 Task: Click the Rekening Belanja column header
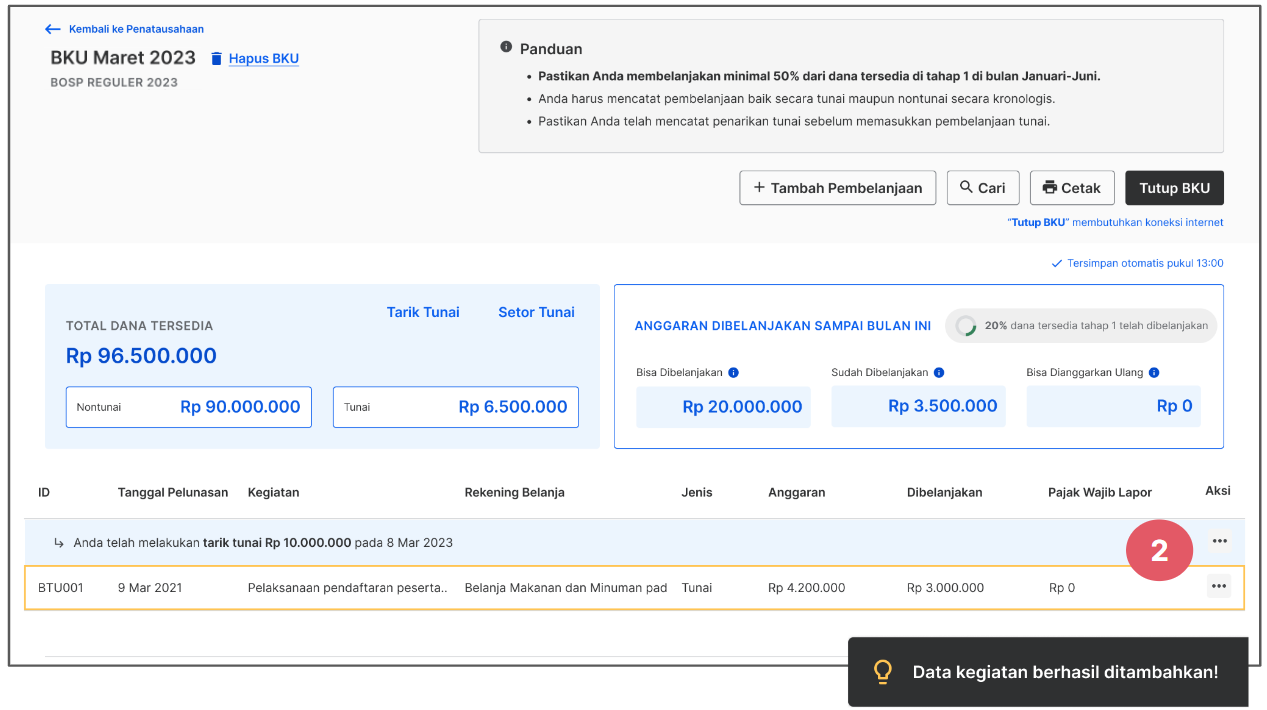pyautogui.click(x=515, y=492)
